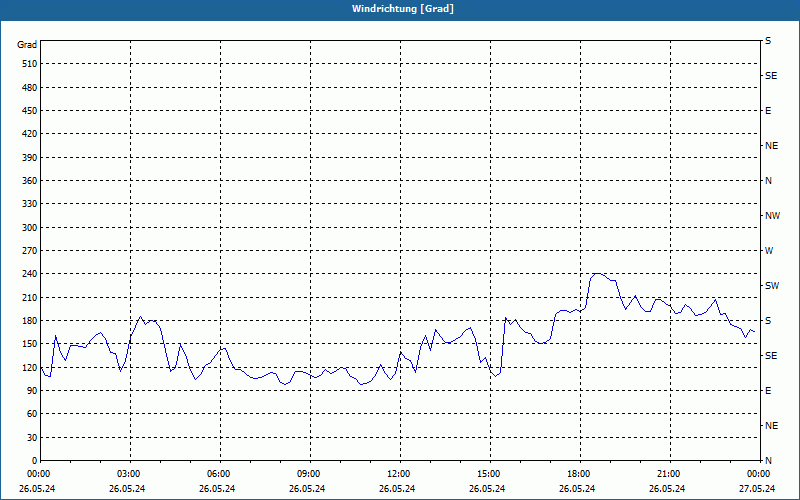Screen dimensions: 800x500
Task: Select the 180 degree axis label
Action: coord(30,321)
